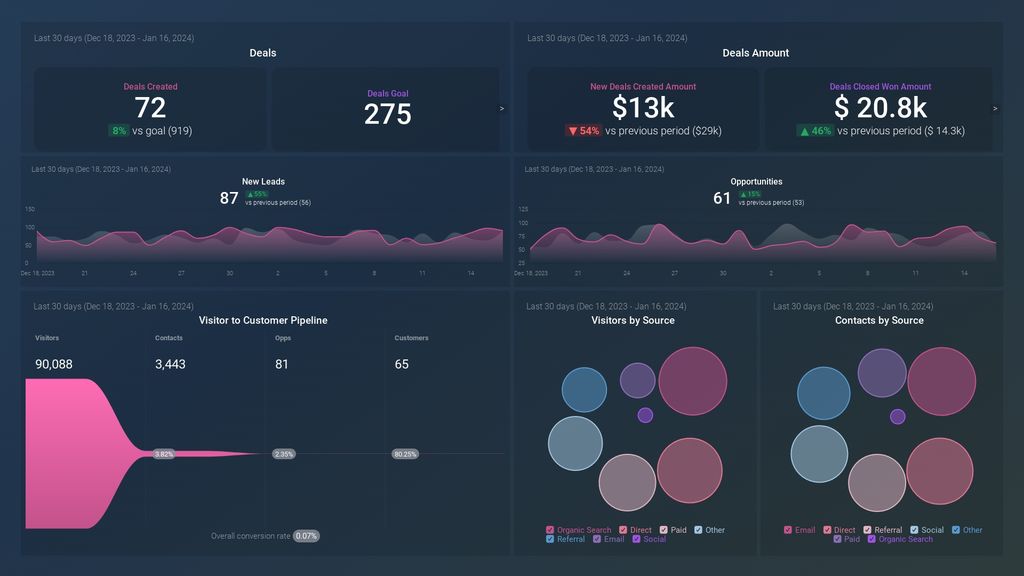The height and width of the screenshot is (576, 1024).
Task: Toggle Email checkbox in Contacts by Source legend
Action: pos(788,530)
